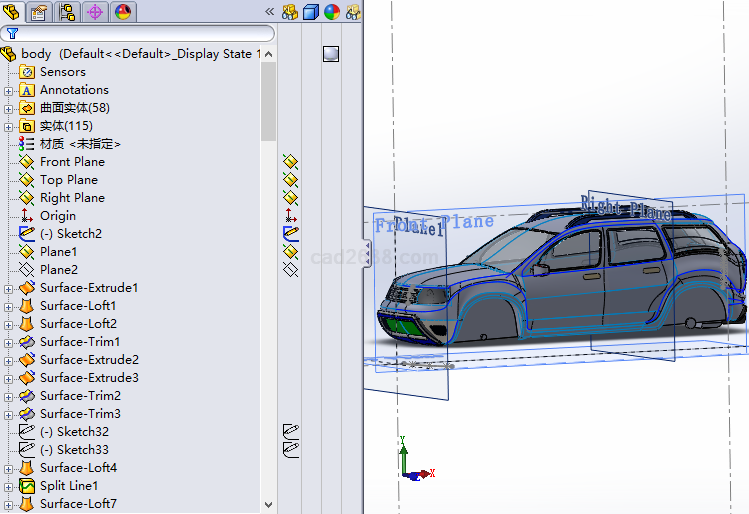Switch to the ConfigurationManager tab
Screen dimensions: 749x514
point(68,12)
